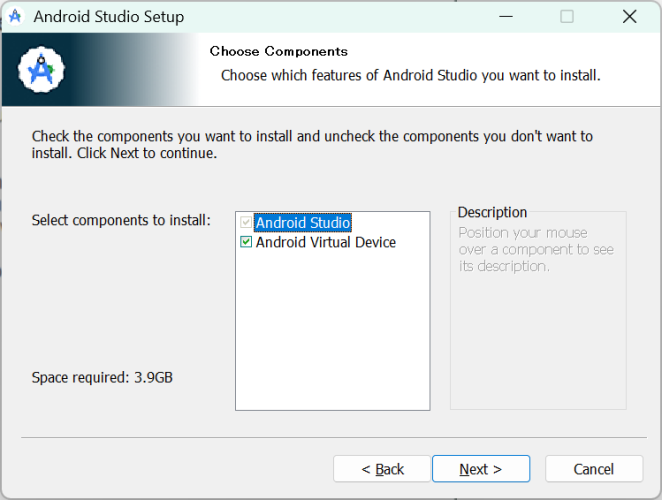Close the Android Studio Setup window
Screen dimensions: 662x500
(x=629, y=17)
